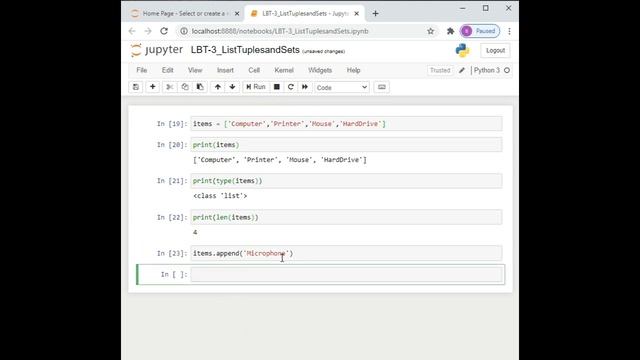Open a new browser tab
Image resolution: width=640 pixels, height=360 pixels.
375,13
